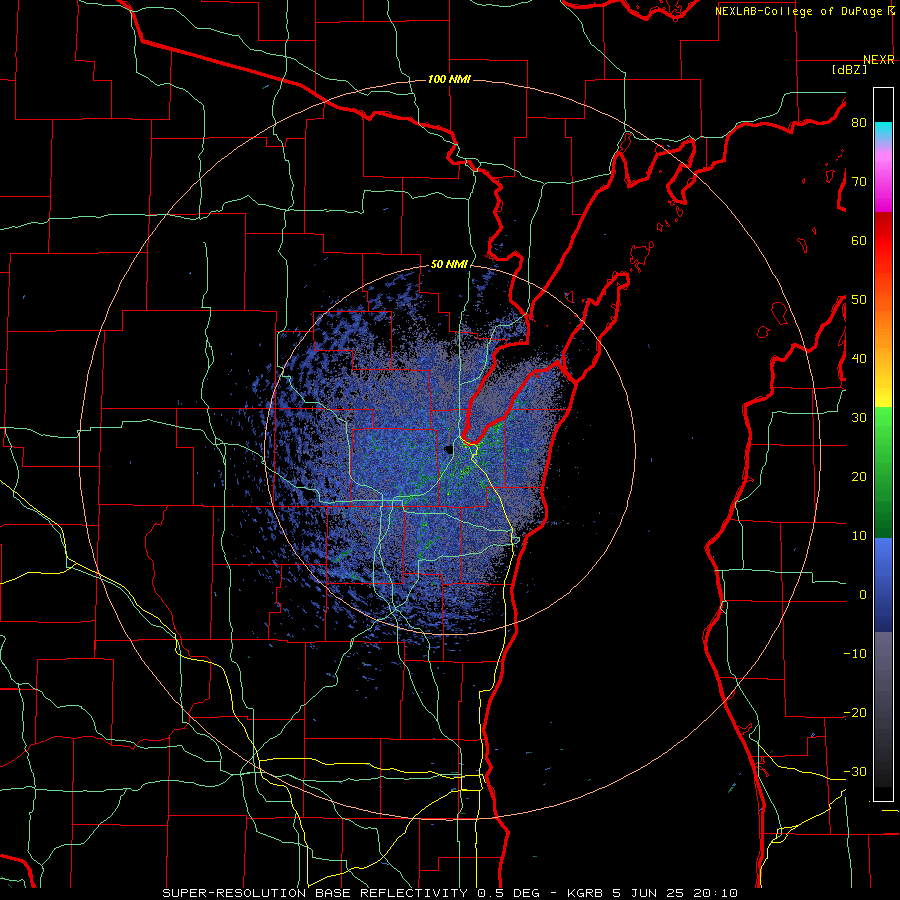Select the 10 value on the dBZ scale
This screenshot has width=900, height=900.
(x=859, y=536)
